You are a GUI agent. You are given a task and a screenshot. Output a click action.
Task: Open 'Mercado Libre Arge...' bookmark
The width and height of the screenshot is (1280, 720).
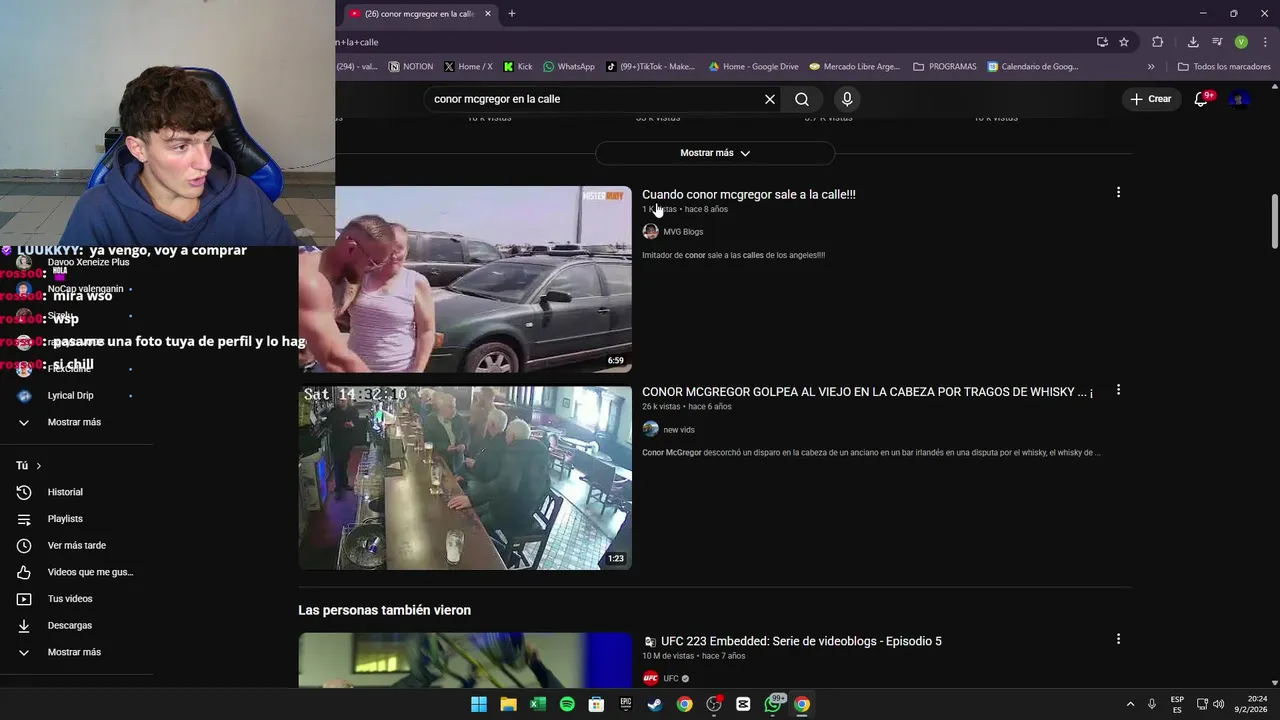point(855,67)
